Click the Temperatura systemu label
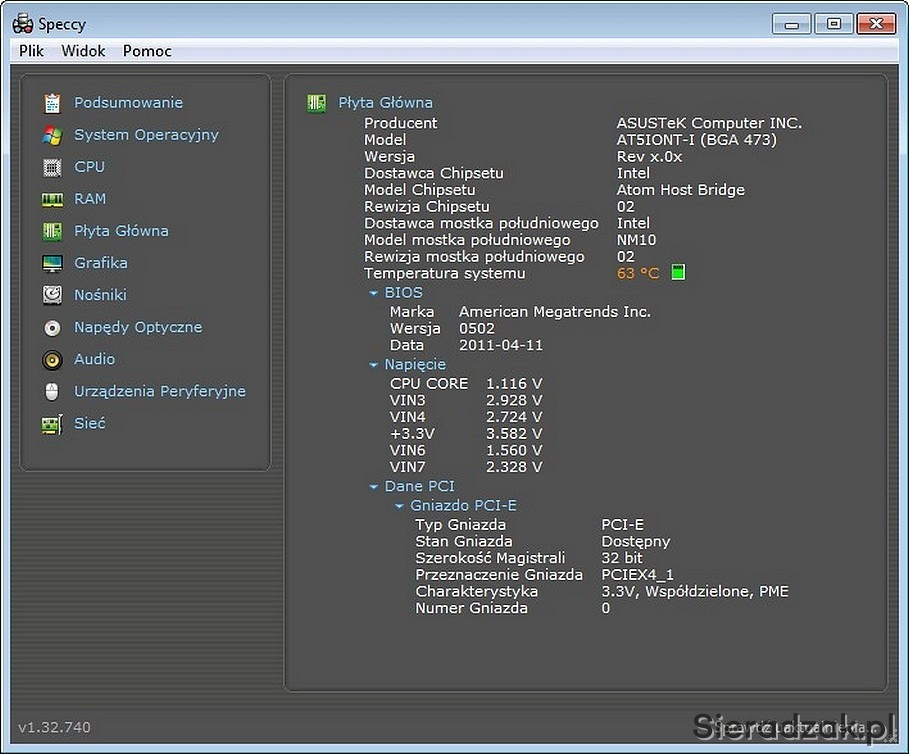Viewport: 909px width, 754px height. 445,273
